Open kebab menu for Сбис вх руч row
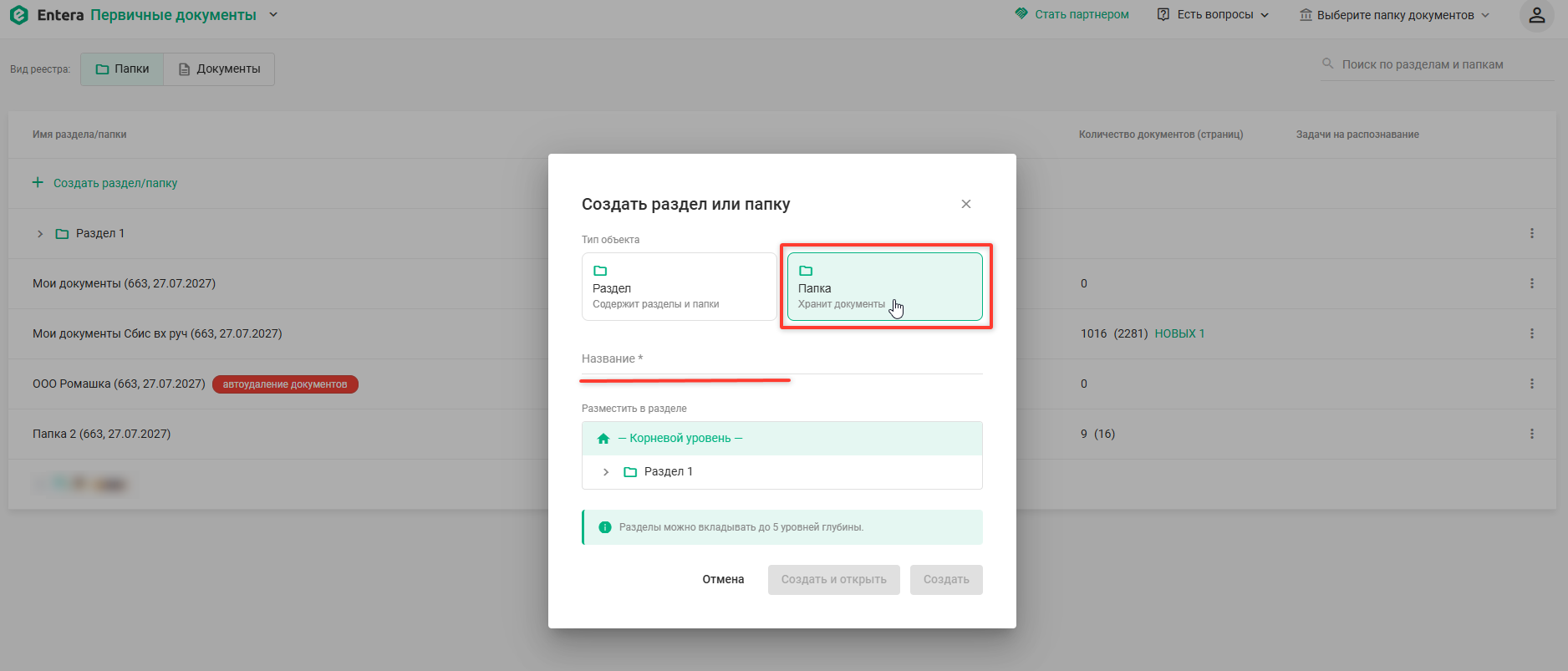This screenshot has height=671, width=1568. 1532,333
